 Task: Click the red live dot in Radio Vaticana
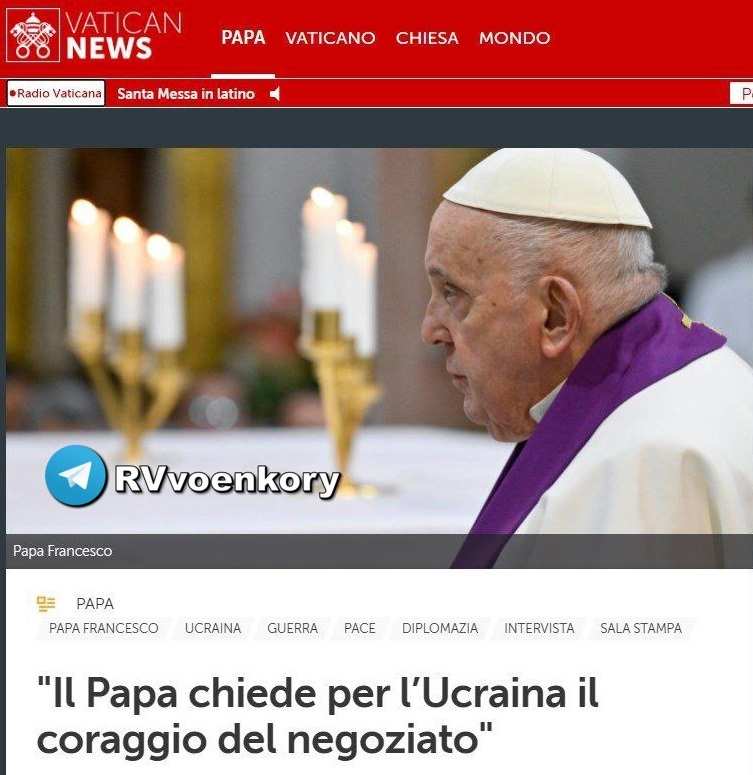pyautogui.click(x=13, y=93)
